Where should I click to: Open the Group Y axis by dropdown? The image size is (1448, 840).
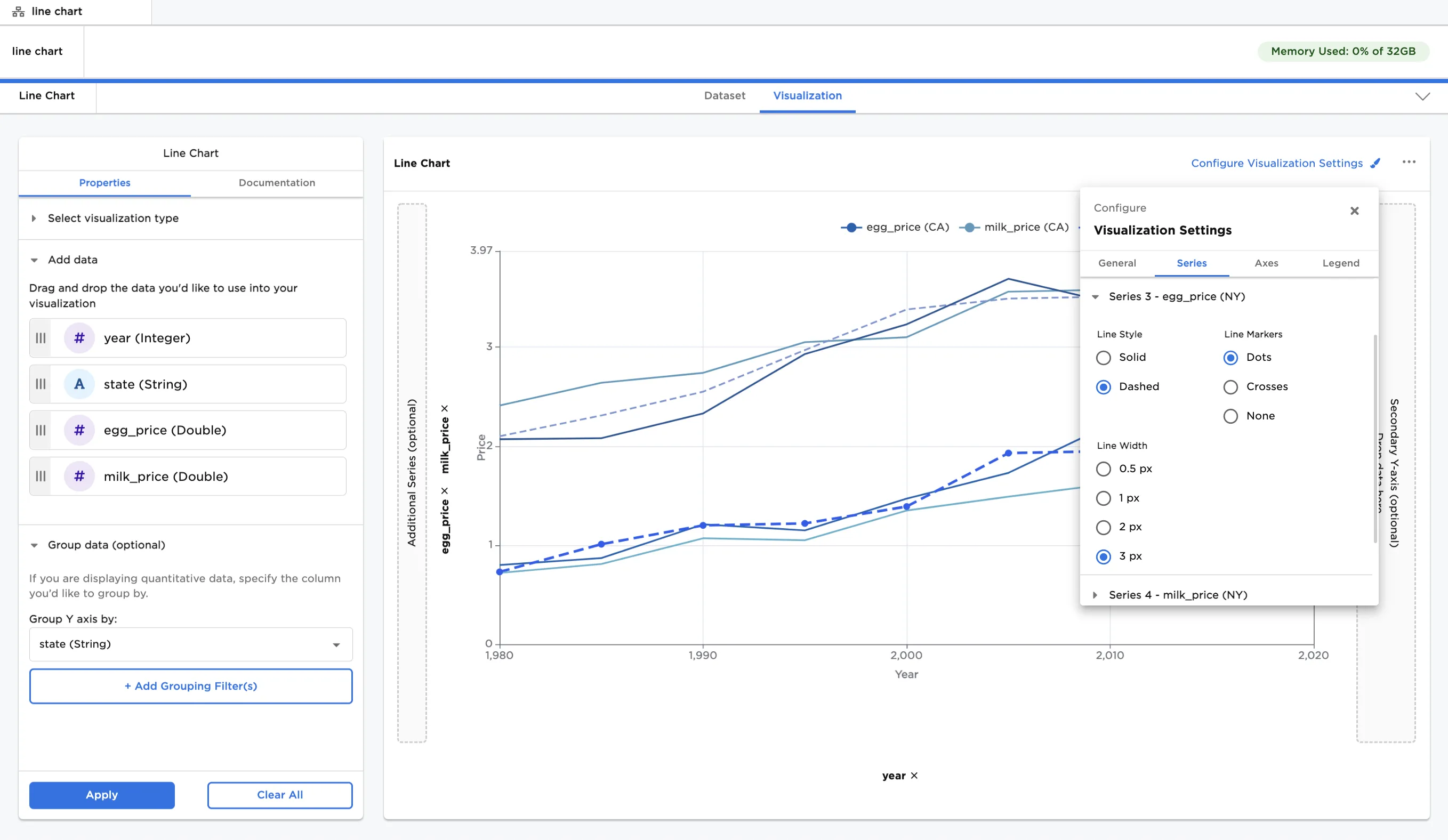point(191,644)
